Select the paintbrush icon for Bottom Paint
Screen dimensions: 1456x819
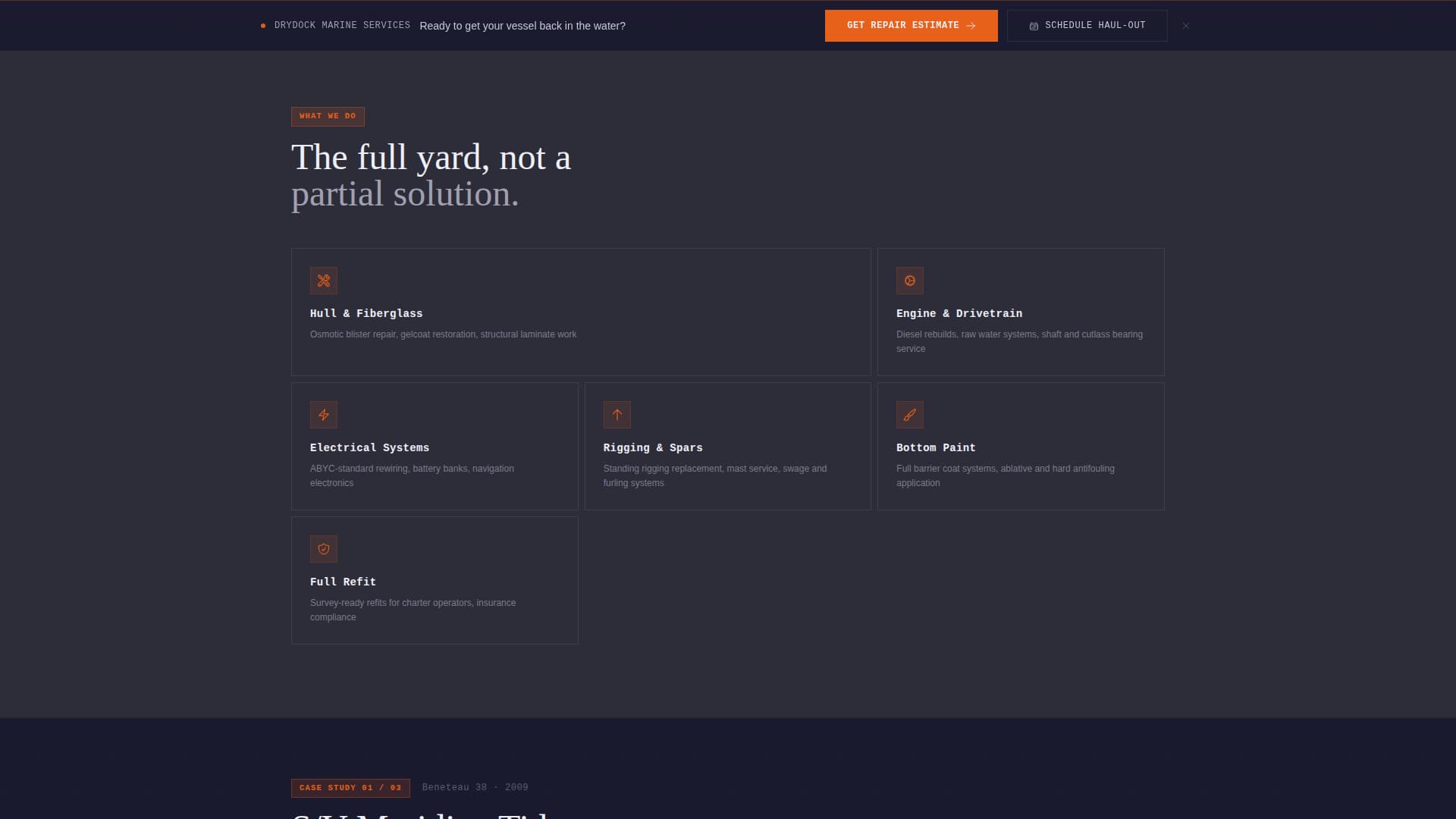(910, 415)
